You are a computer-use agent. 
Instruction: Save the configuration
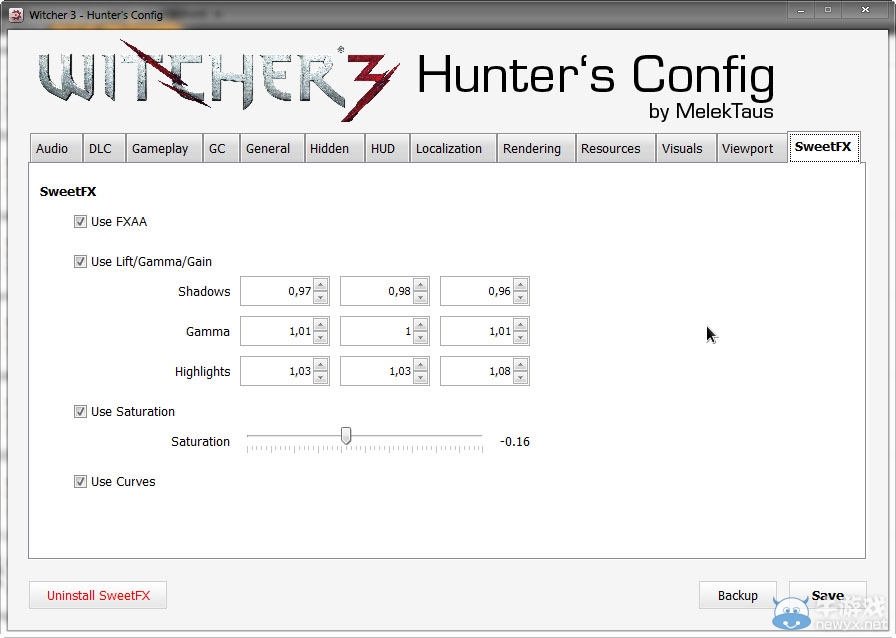pyautogui.click(x=827, y=595)
